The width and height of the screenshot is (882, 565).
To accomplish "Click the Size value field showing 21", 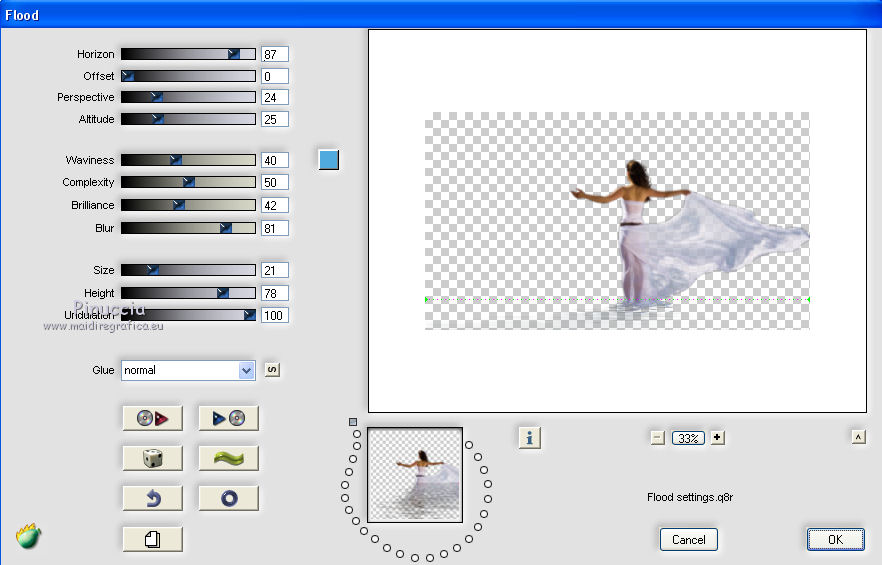I will pyautogui.click(x=274, y=270).
